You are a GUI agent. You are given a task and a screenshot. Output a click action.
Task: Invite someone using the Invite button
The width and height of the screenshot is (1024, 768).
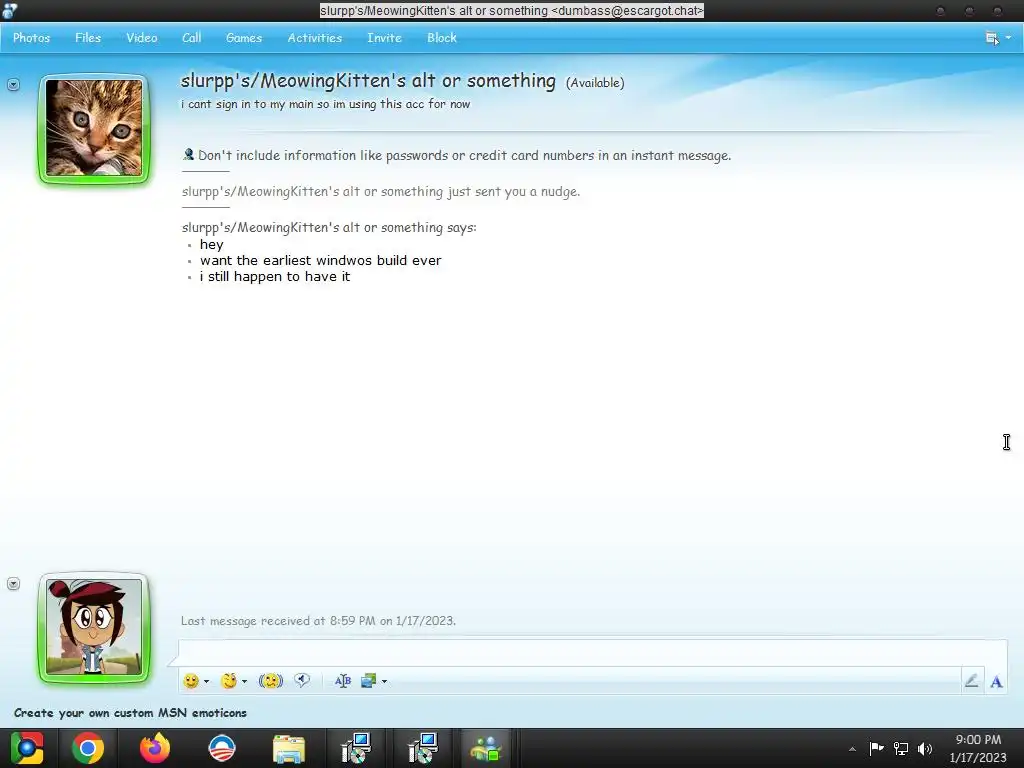click(384, 38)
